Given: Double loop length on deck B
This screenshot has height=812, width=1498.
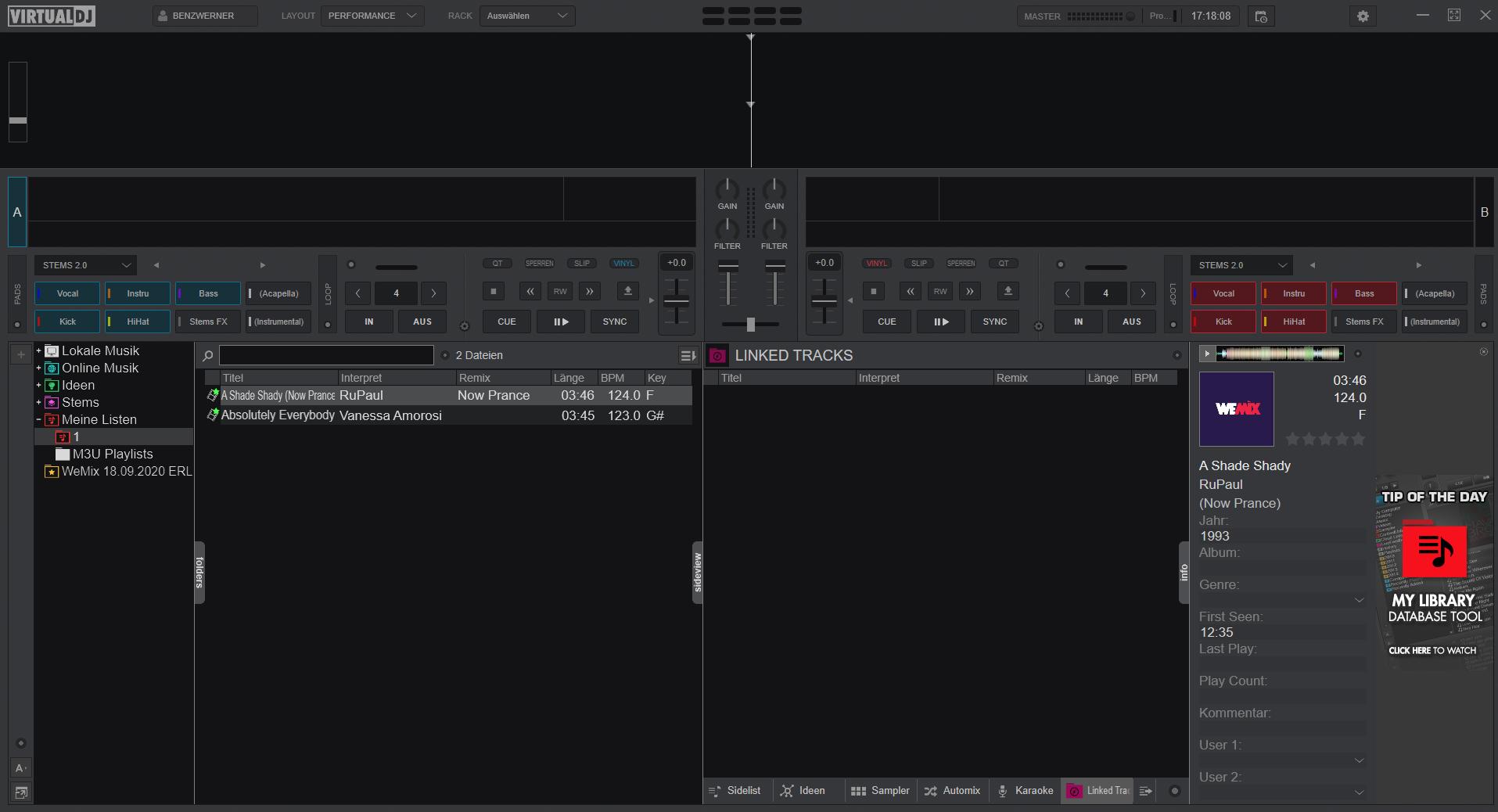Looking at the screenshot, I should pos(1143,293).
